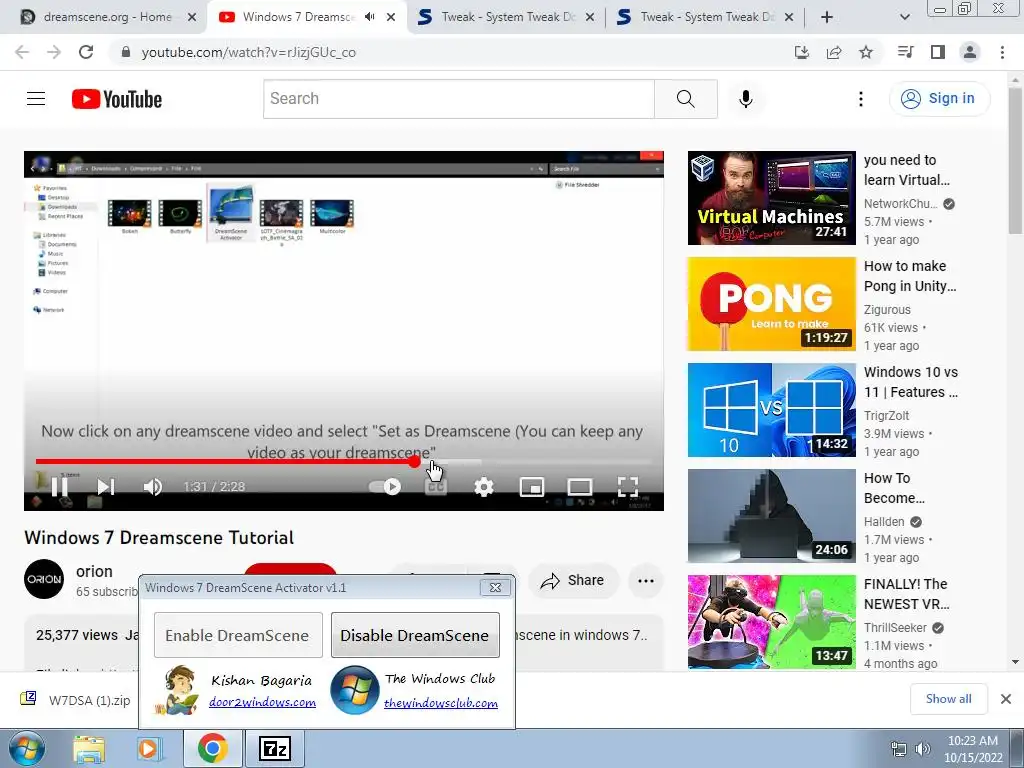Open downloaded W7DSA (1).zip file
Viewport: 1024px width, 768px height.
point(75,700)
